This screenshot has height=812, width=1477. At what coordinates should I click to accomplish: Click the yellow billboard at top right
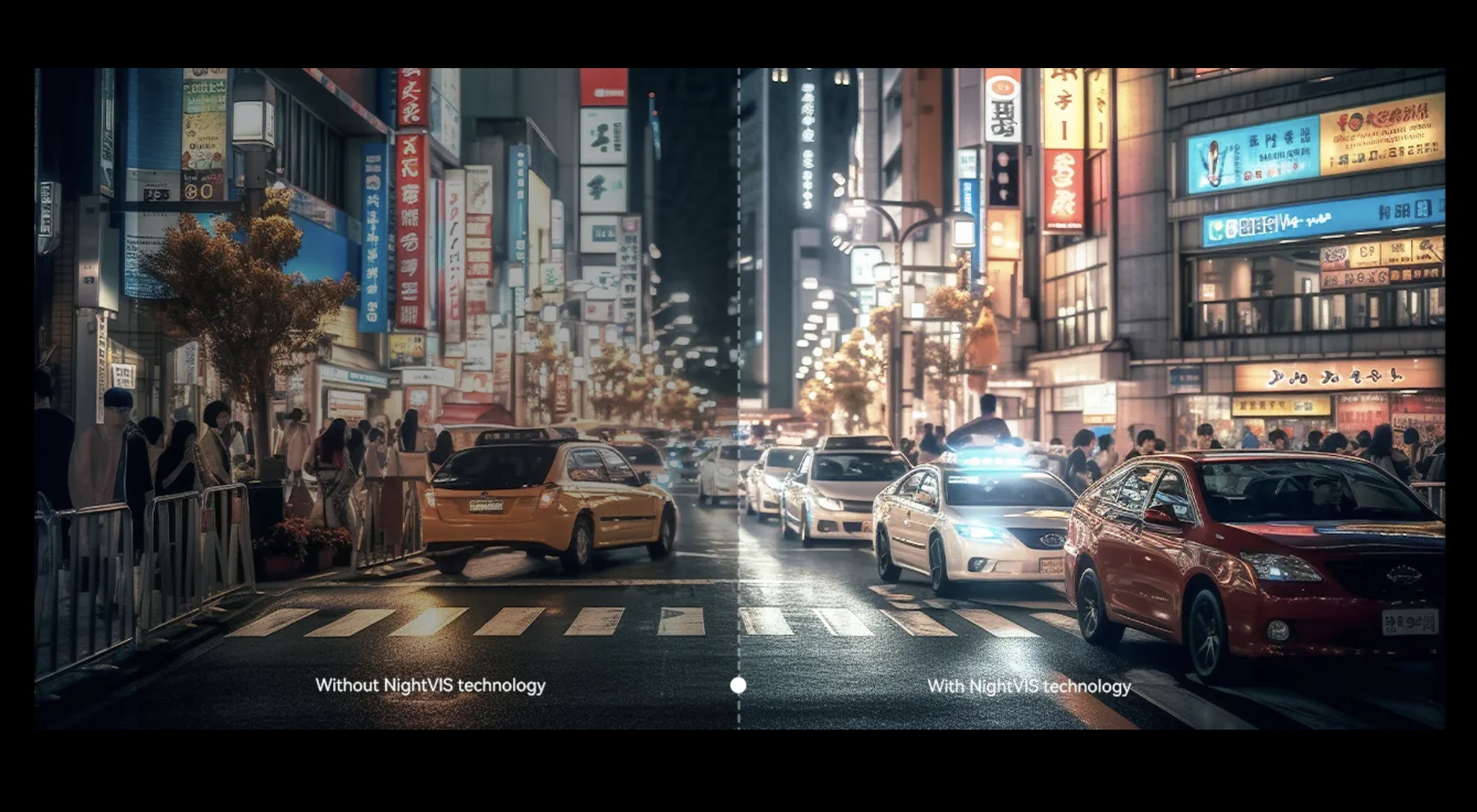coord(1382,133)
